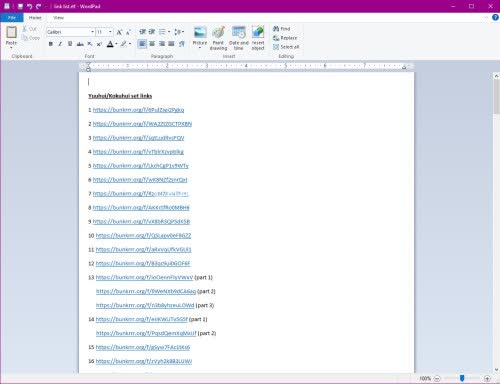Open the WordPad Help question-mark icon
Image resolution: width=500 pixels, height=384 pixels.
tap(495, 18)
